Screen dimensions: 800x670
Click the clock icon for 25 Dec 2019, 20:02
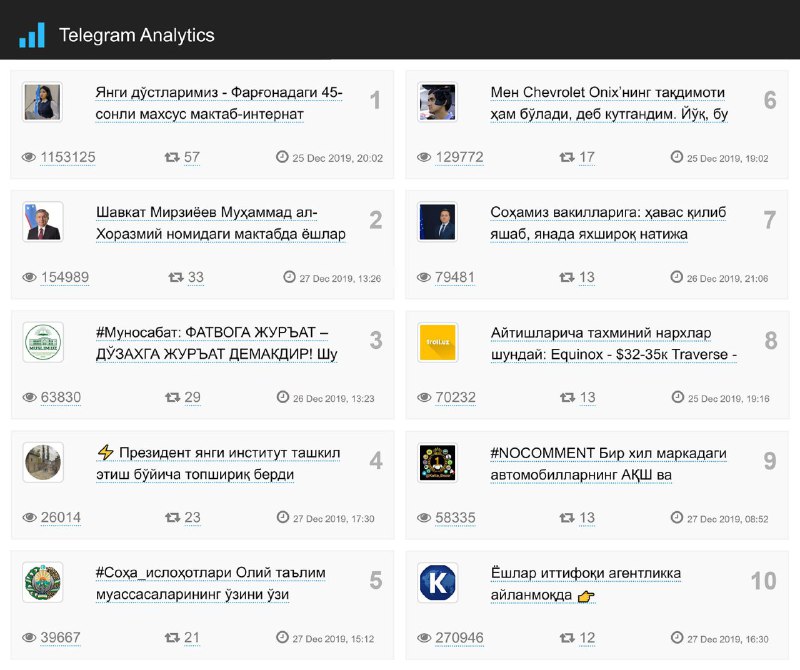pyautogui.click(x=282, y=157)
